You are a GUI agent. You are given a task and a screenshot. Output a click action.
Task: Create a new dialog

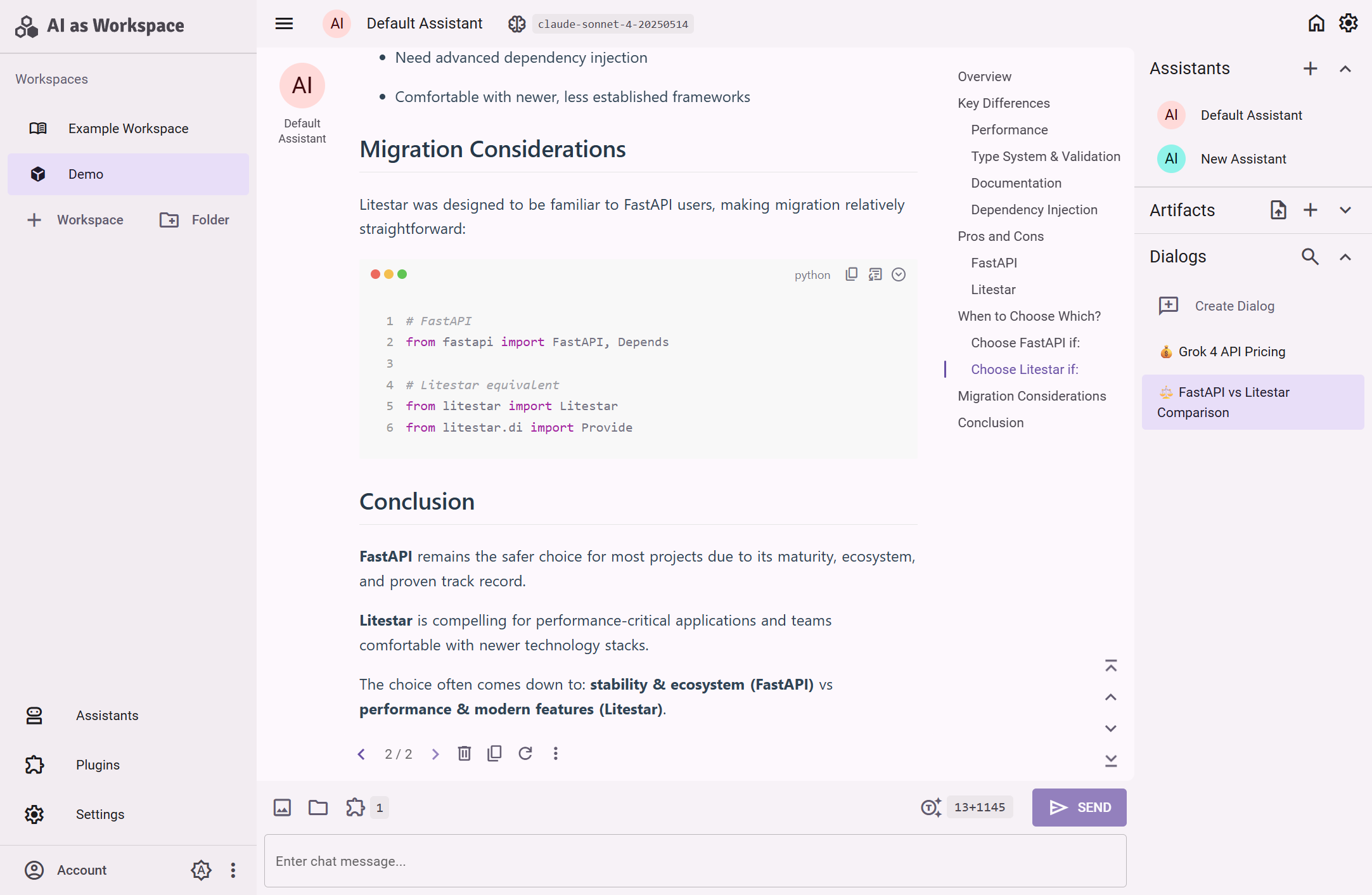click(1253, 306)
